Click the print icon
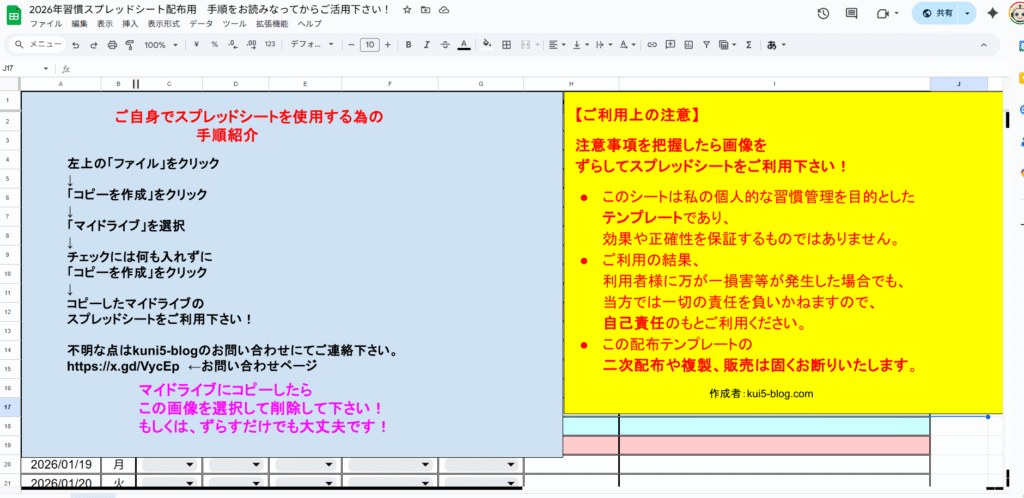This screenshot has width=1024, height=498. (111, 45)
